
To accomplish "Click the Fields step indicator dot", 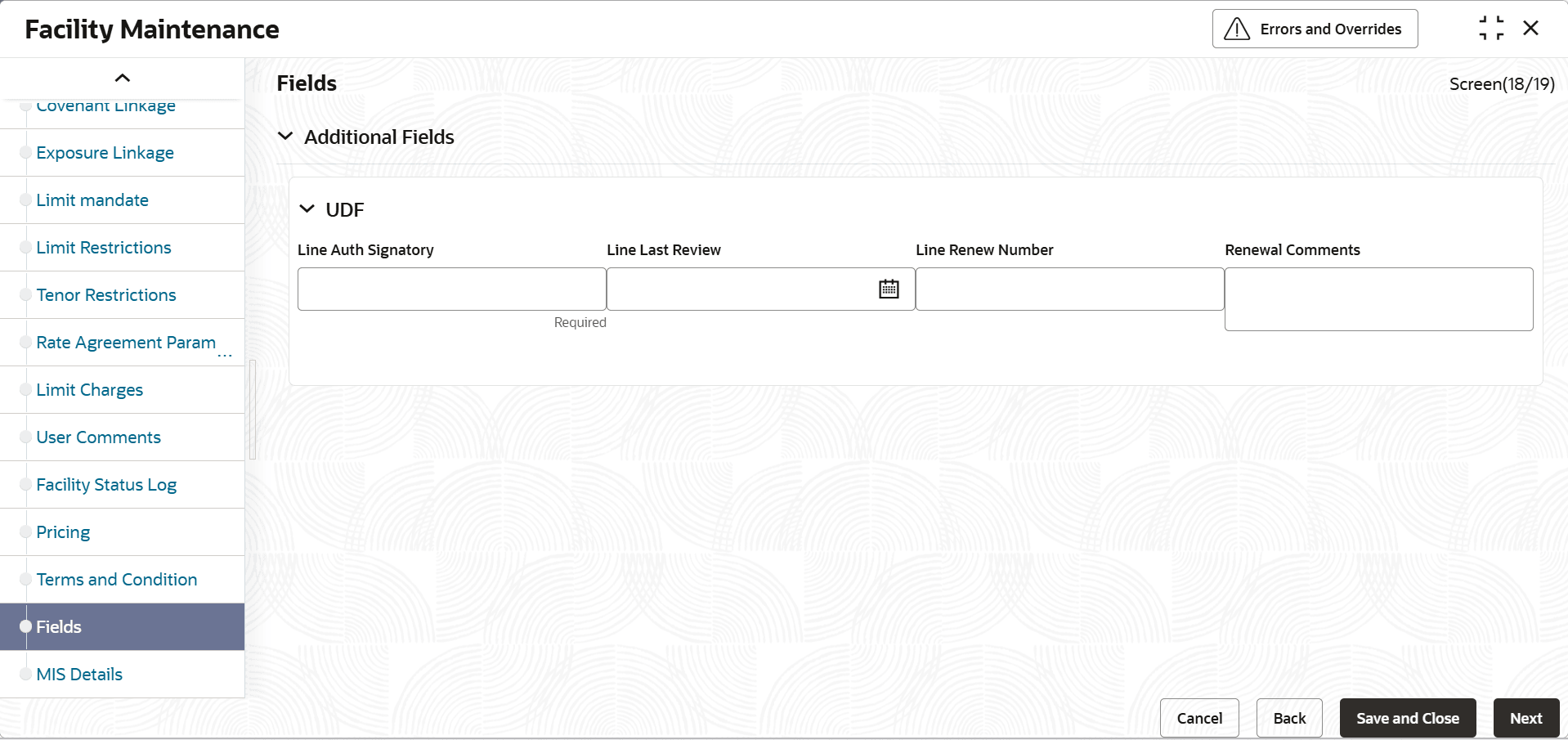I will pos(26,626).
